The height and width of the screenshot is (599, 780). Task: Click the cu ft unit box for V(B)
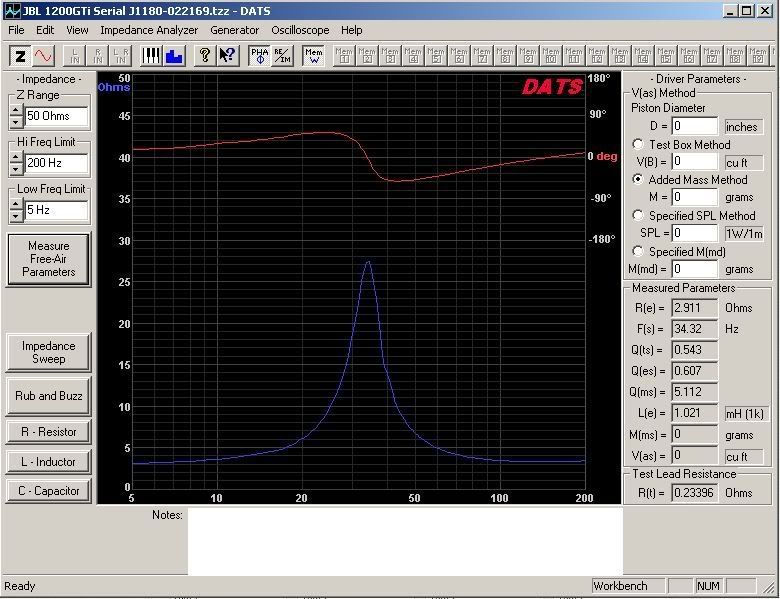click(x=744, y=163)
